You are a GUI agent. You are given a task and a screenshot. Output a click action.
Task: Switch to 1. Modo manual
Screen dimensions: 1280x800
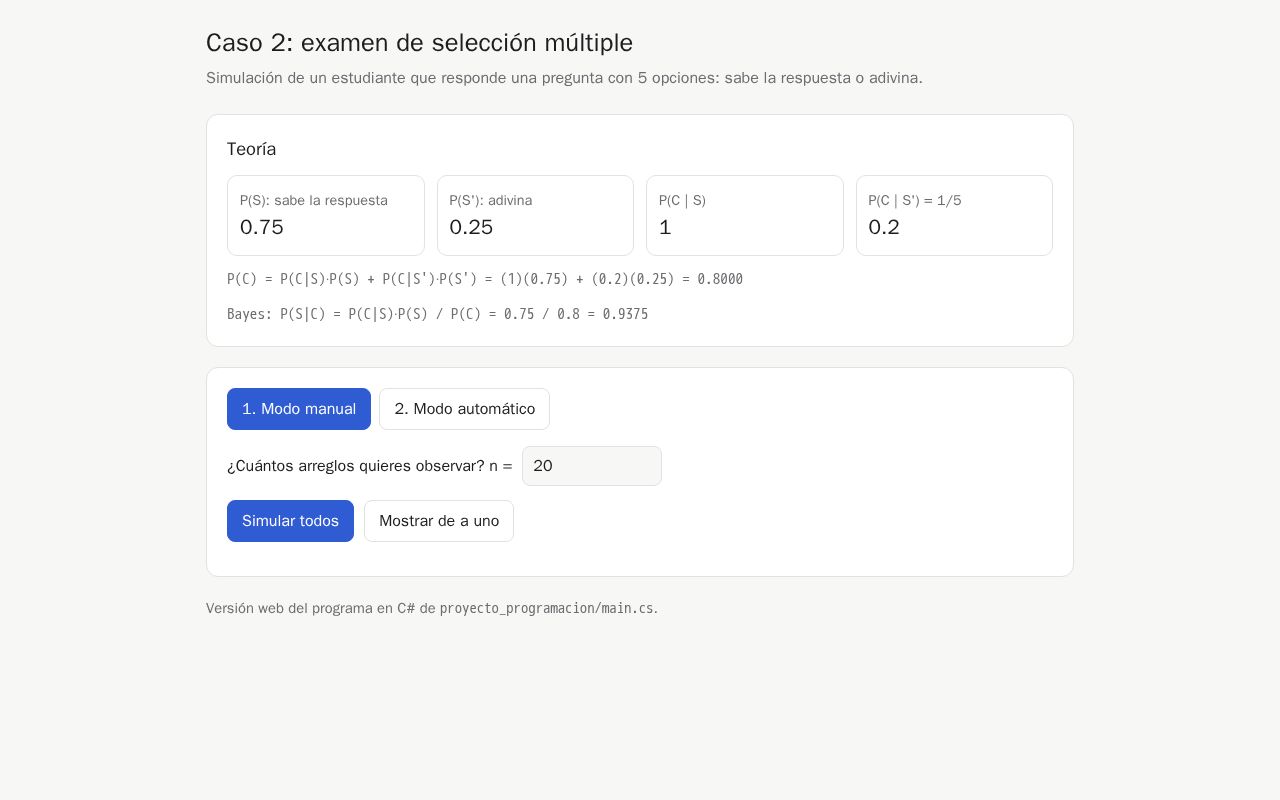[x=299, y=409]
